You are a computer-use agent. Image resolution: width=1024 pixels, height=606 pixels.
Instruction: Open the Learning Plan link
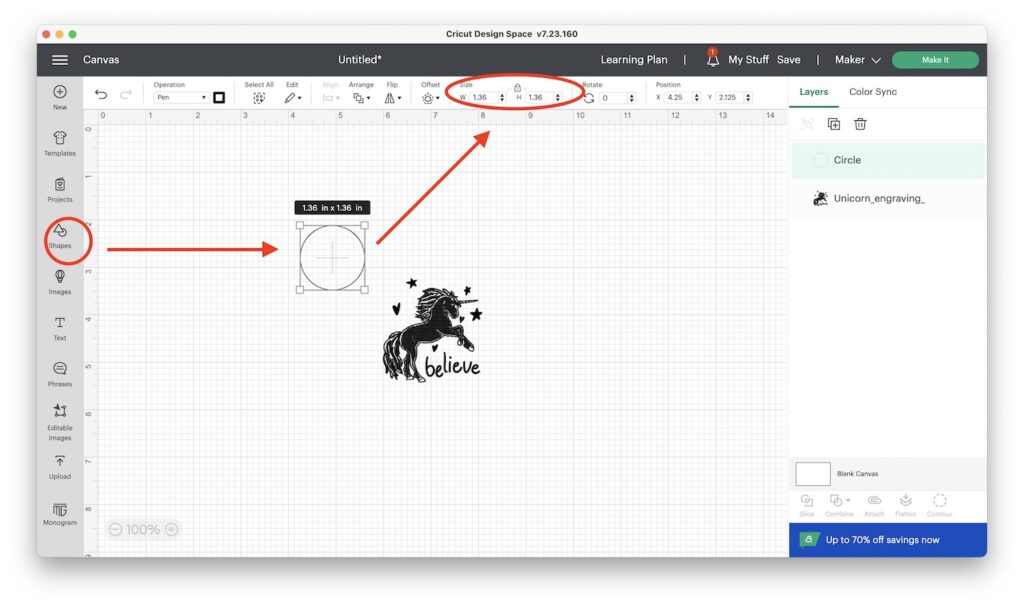point(633,60)
